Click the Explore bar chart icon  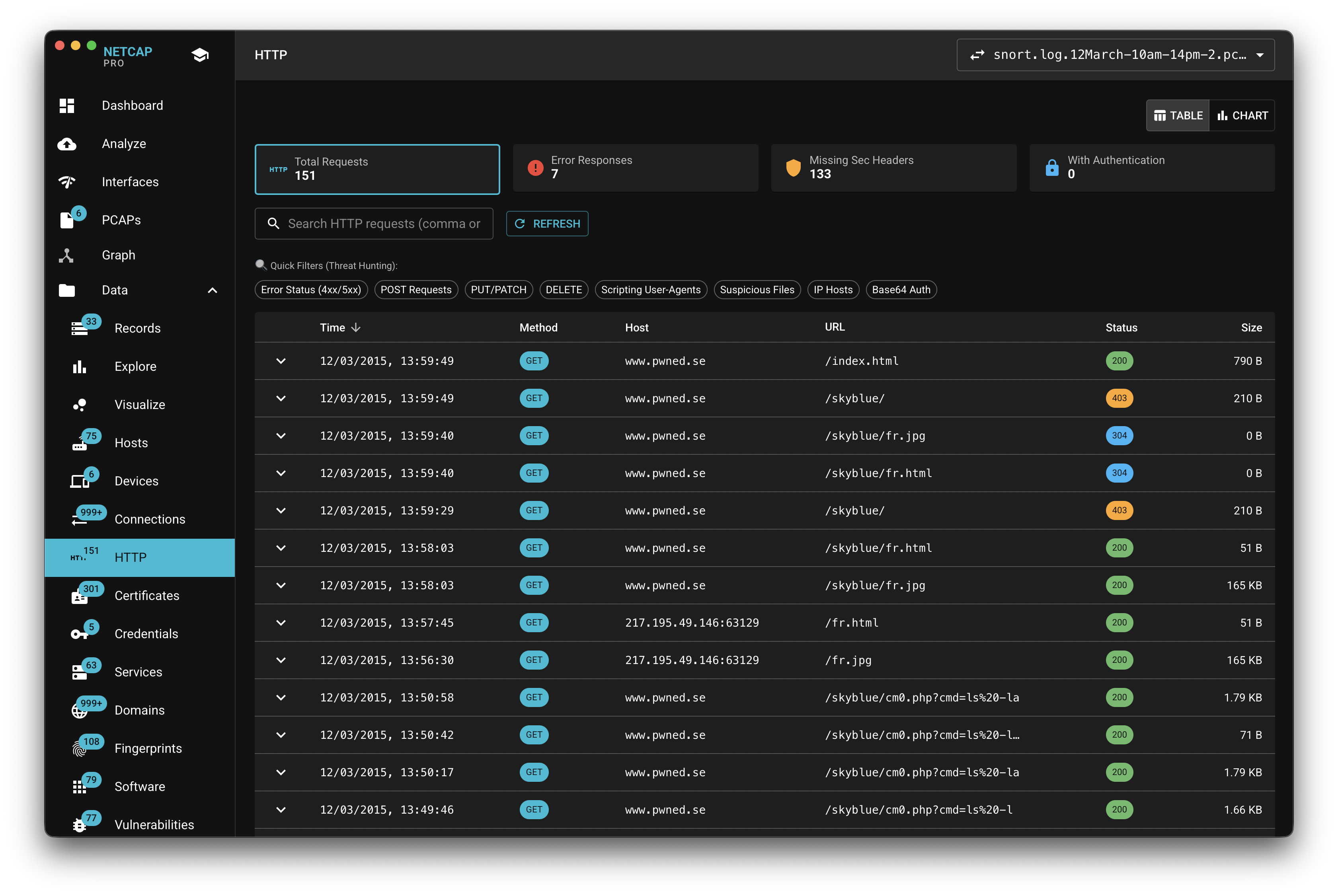[80, 367]
